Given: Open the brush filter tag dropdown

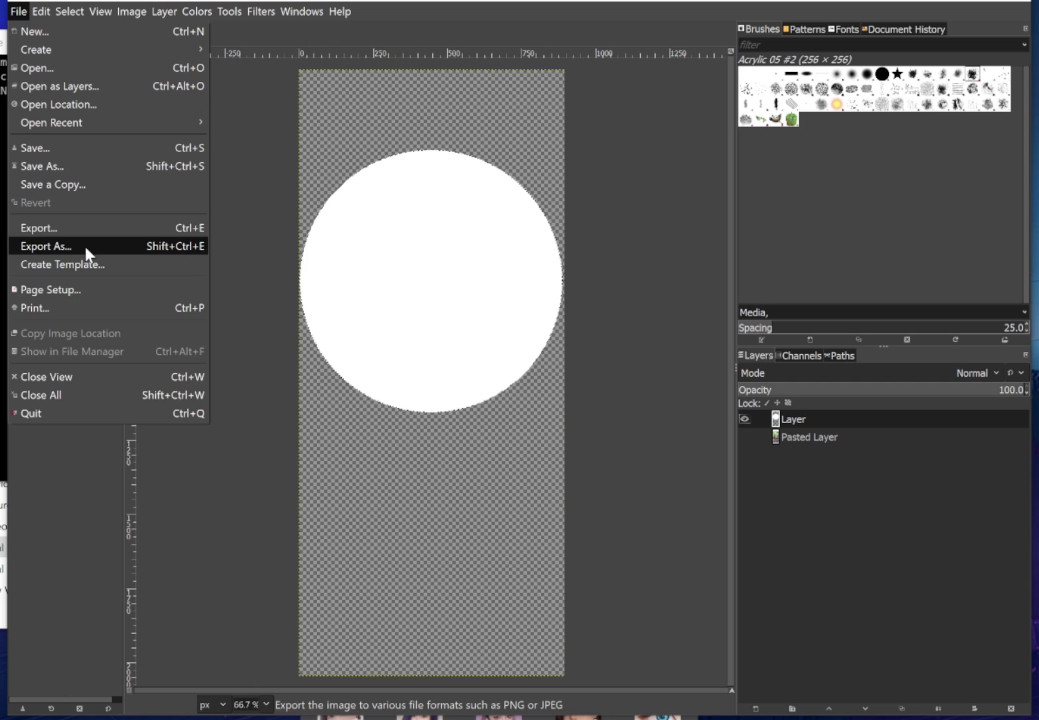Looking at the screenshot, I should click(x=1024, y=45).
